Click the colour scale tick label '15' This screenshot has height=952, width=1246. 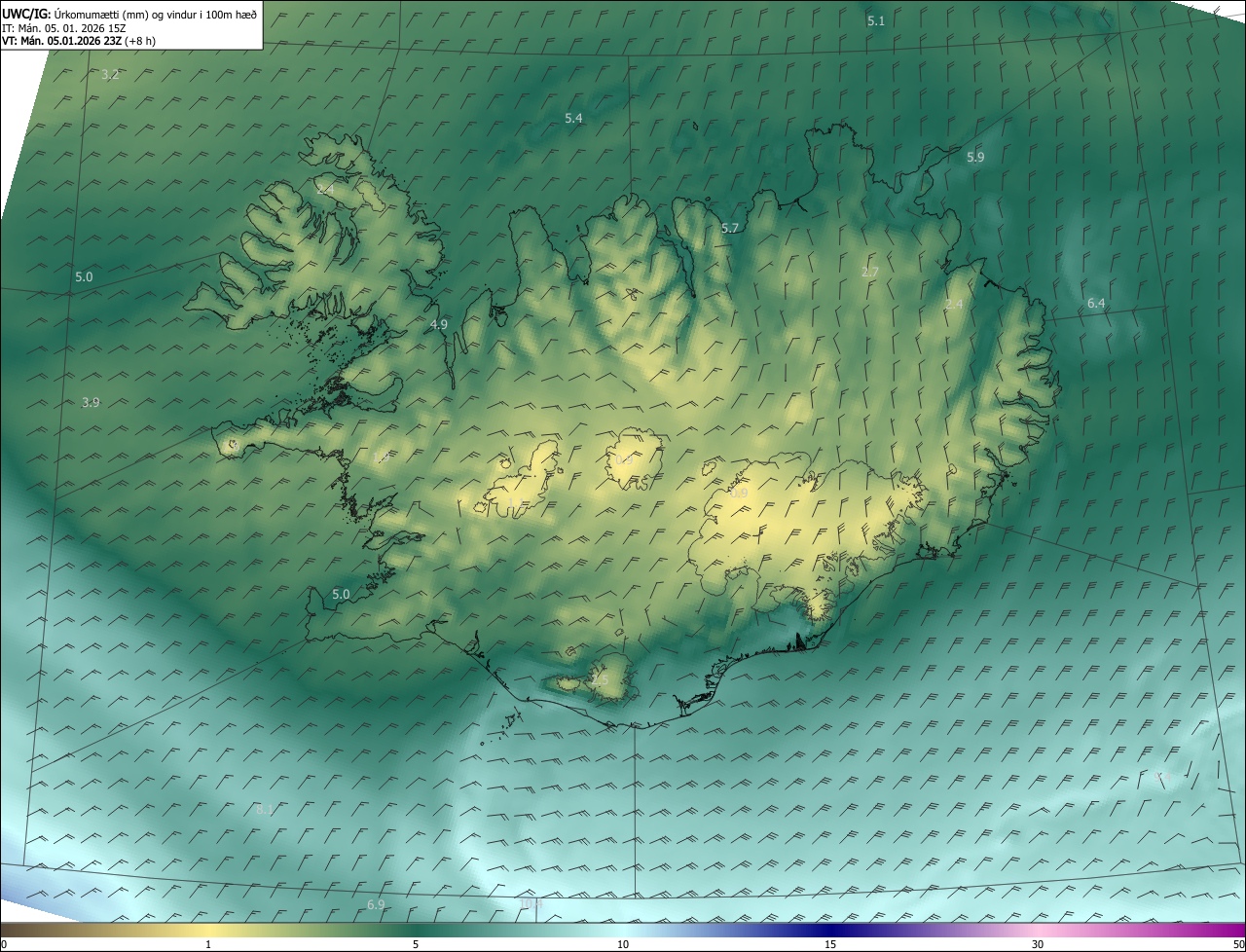830,944
